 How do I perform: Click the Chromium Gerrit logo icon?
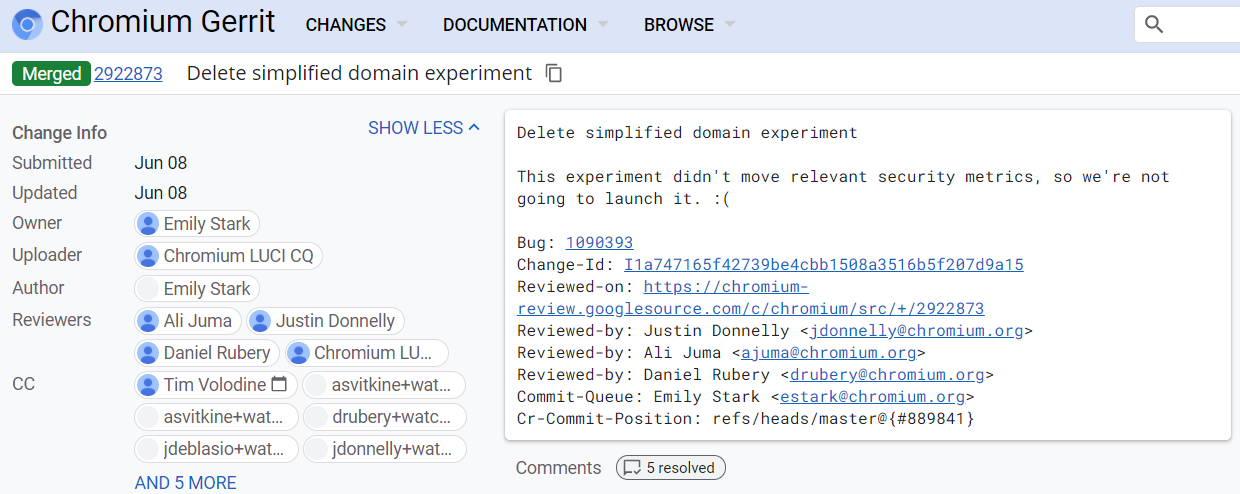click(x=27, y=24)
